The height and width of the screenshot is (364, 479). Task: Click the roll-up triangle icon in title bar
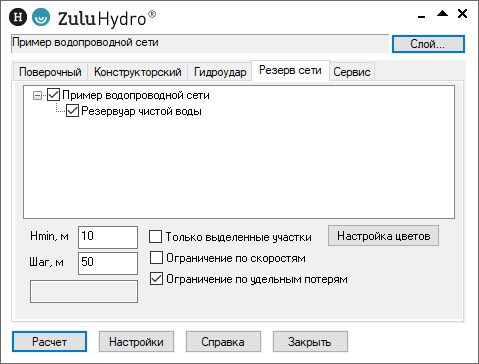tap(442, 13)
